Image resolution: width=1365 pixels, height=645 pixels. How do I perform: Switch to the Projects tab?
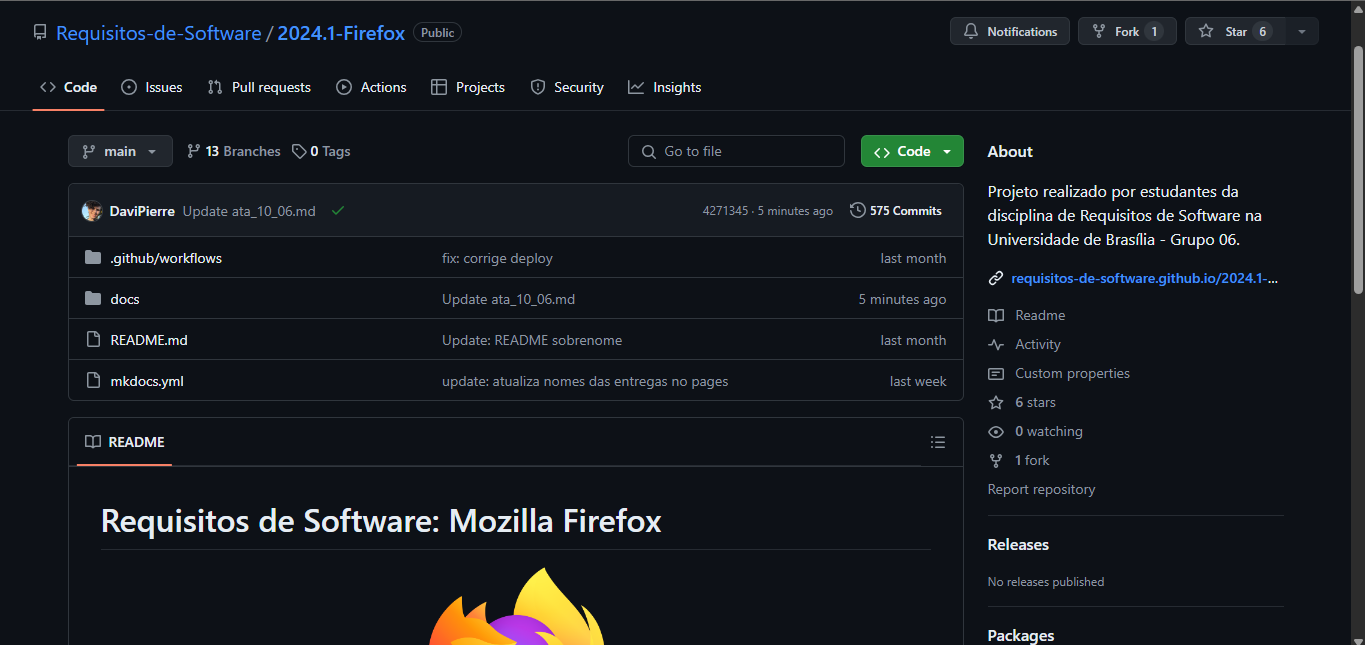click(x=467, y=87)
